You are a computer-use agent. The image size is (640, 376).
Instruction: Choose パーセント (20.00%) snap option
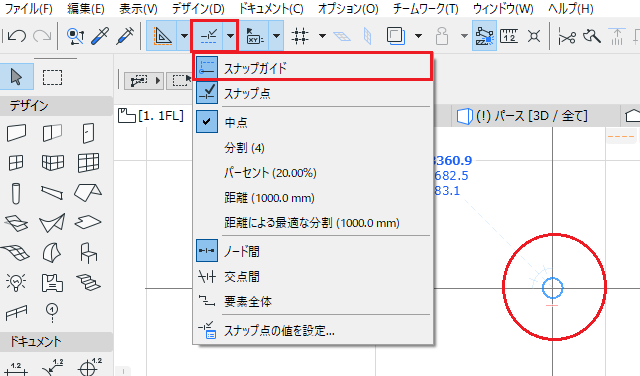(313, 173)
